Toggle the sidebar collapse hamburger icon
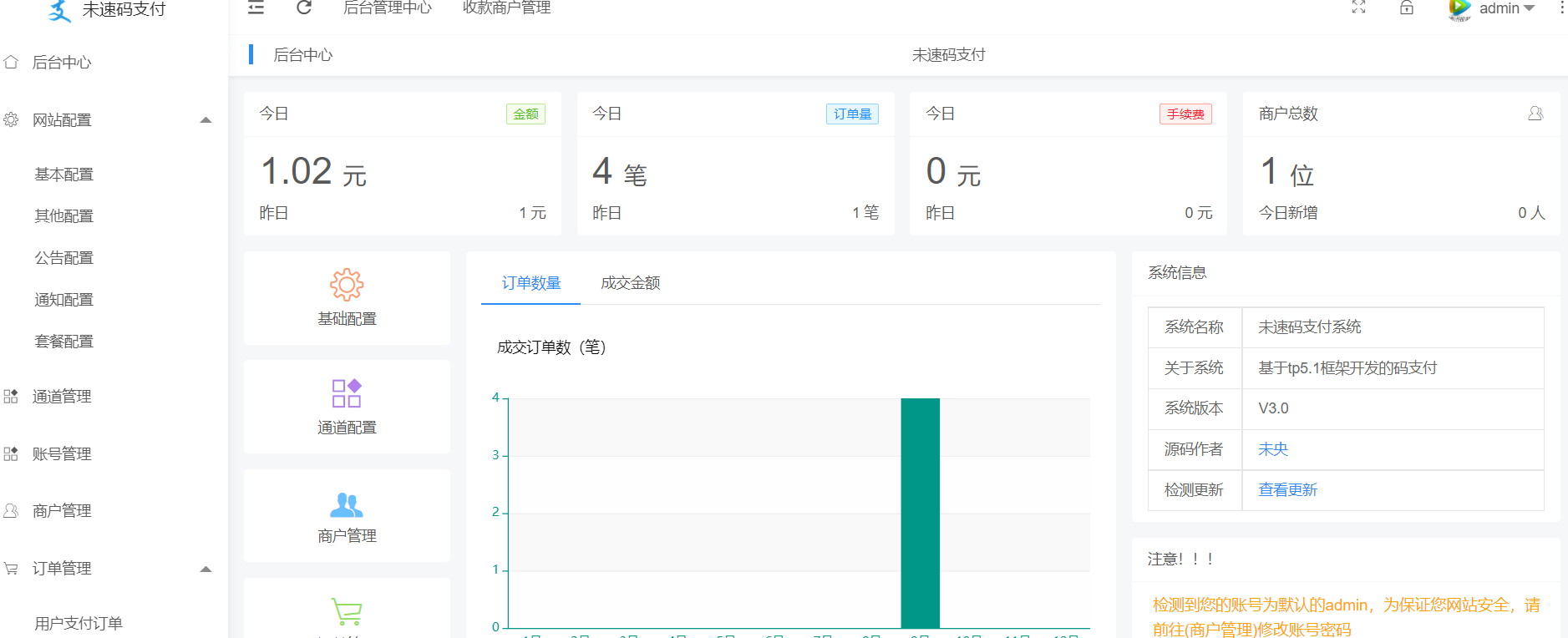The width and height of the screenshot is (1568, 638). click(256, 8)
